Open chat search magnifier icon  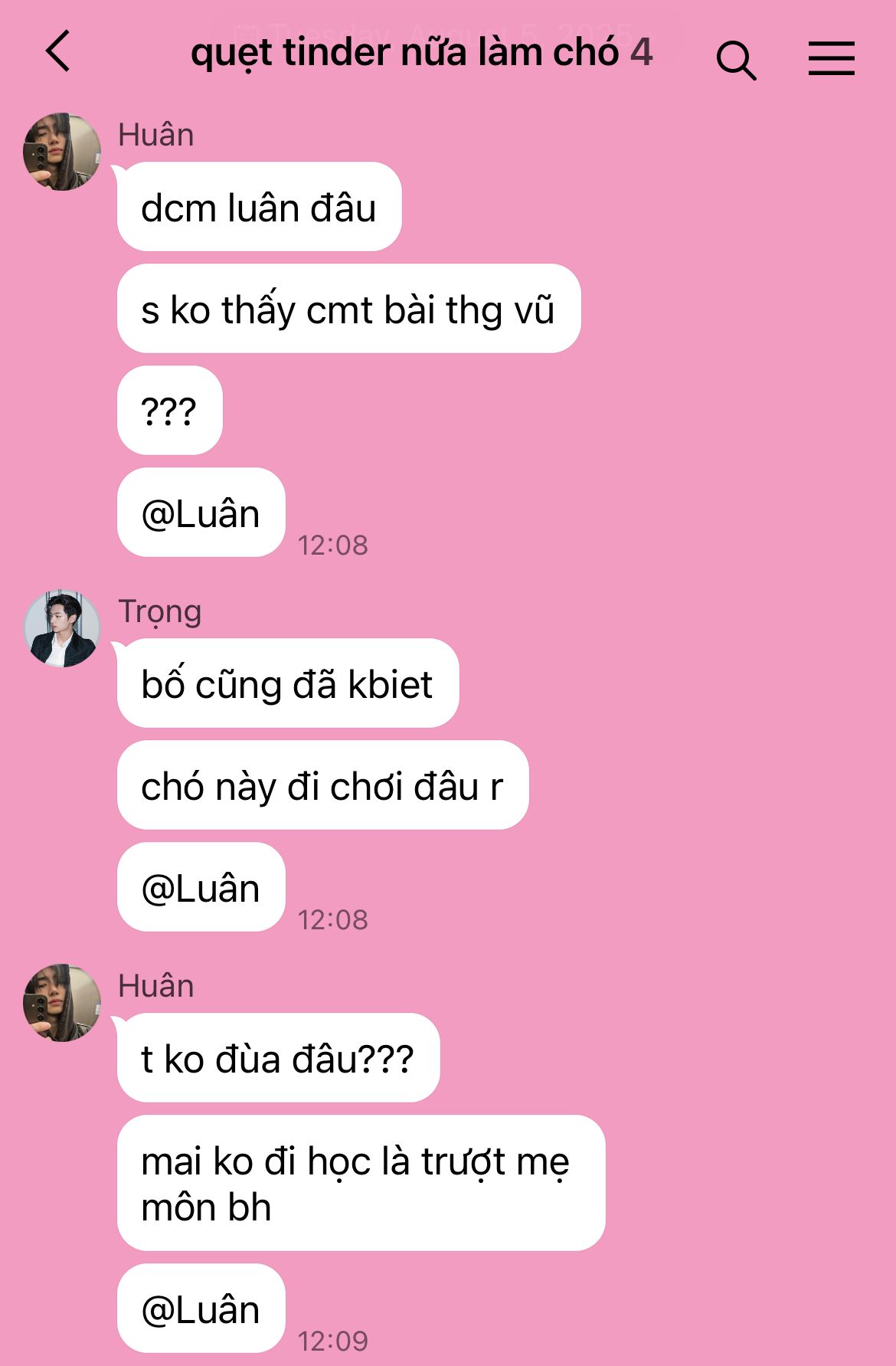click(736, 60)
